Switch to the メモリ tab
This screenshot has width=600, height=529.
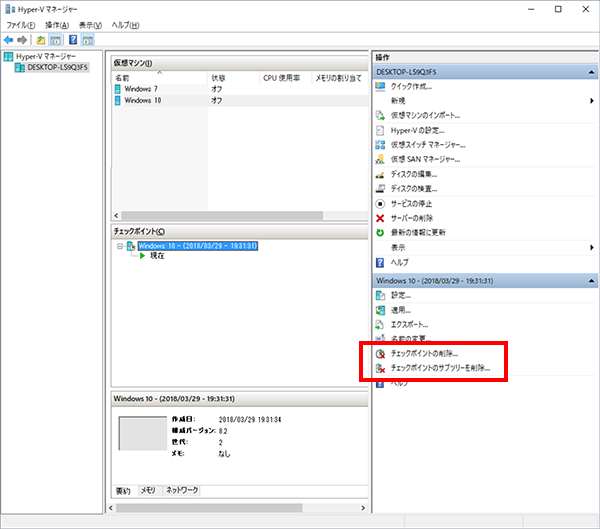(148, 491)
